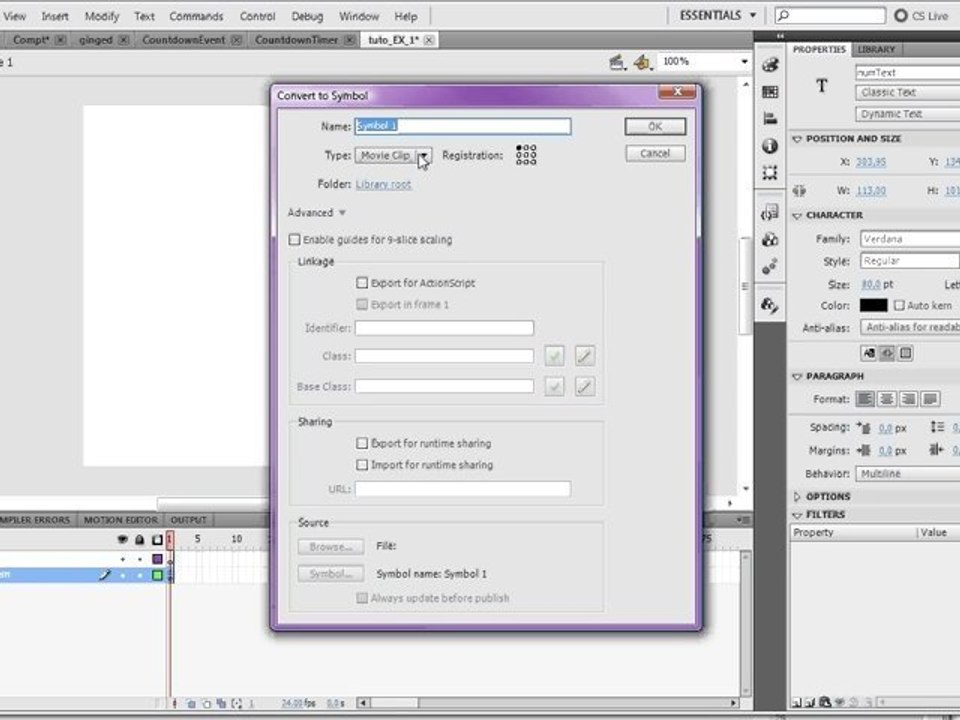Click the Lock all layers padlock icon
Viewport: 960px width, 720px height.
(140, 539)
